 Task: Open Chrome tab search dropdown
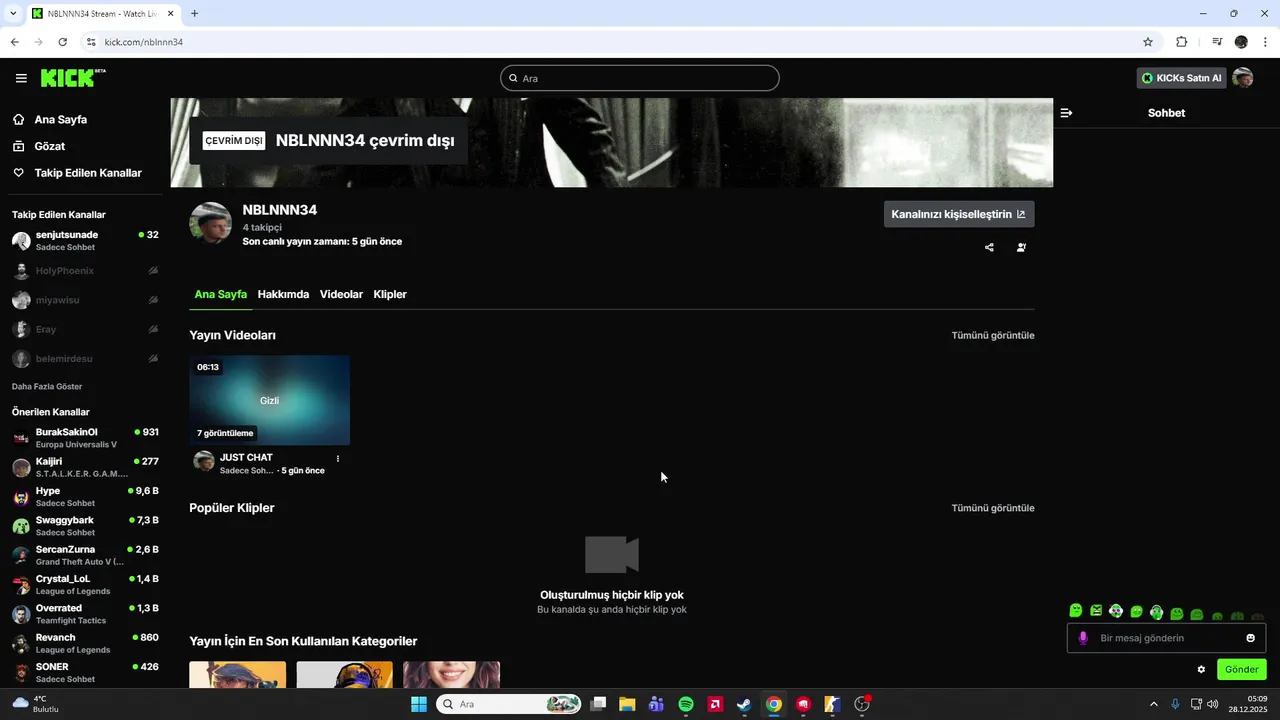click(x=14, y=14)
